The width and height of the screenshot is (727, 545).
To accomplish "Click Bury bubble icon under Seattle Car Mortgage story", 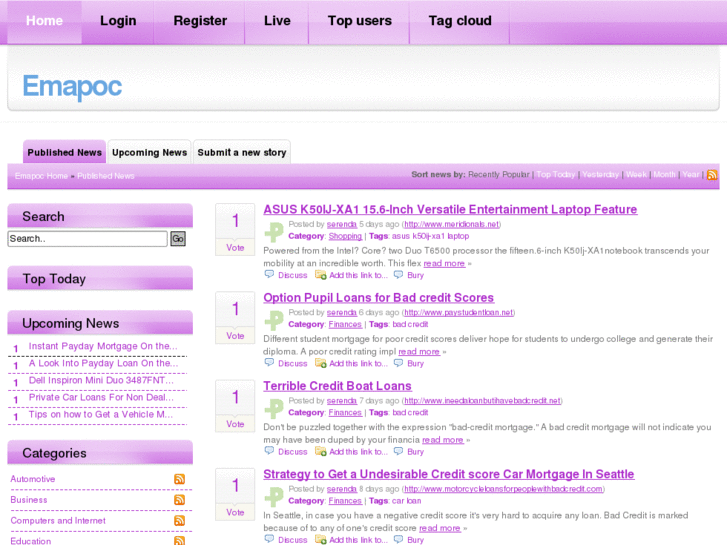I will tap(398, 539).
